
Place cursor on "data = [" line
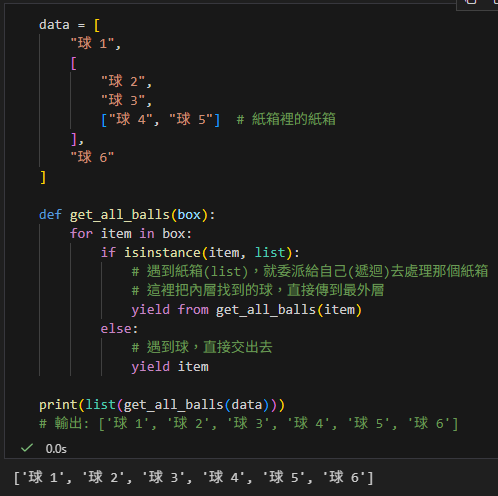[69, 25]
